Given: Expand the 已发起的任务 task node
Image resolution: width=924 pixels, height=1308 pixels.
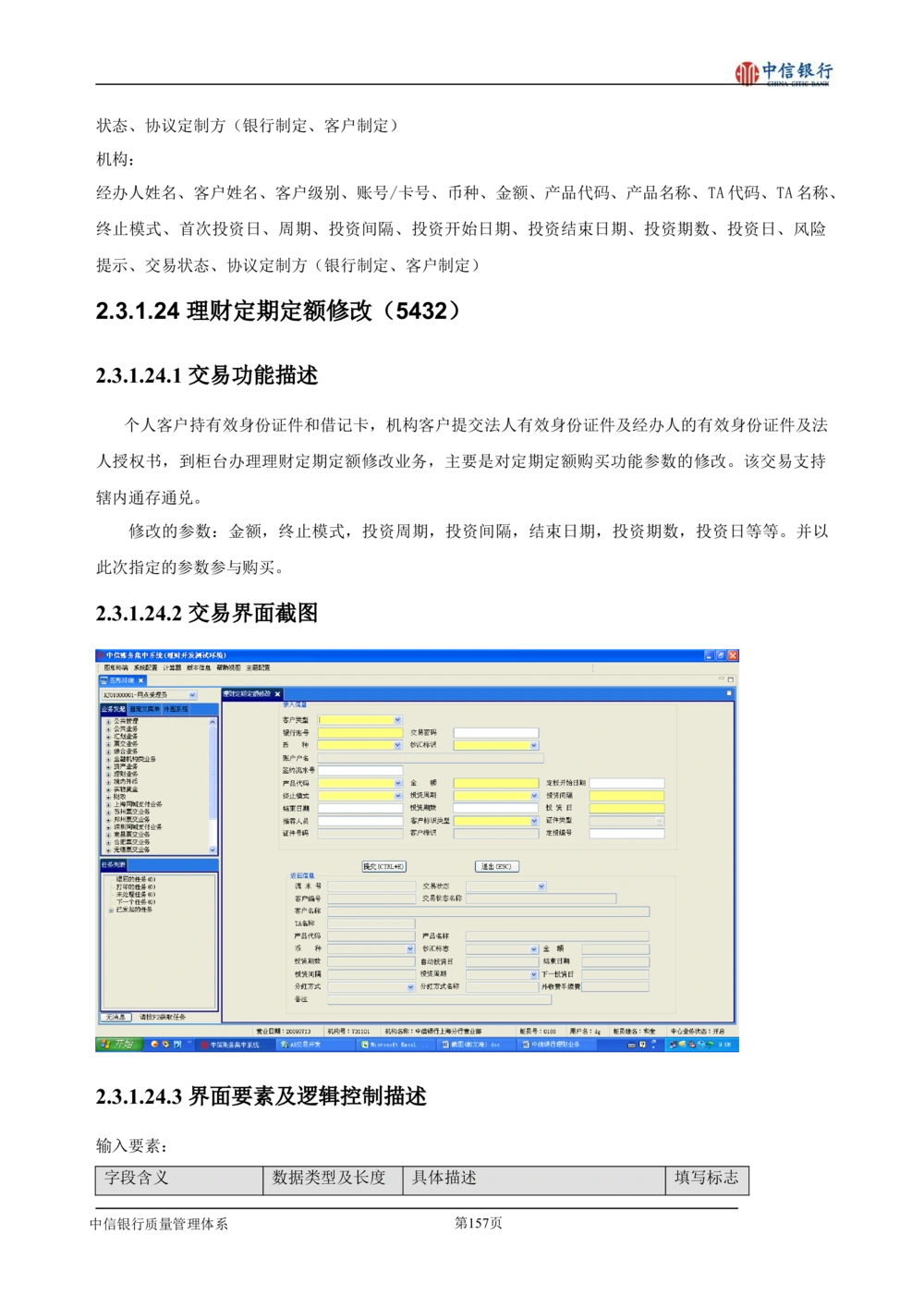Looking at the screenshot, I should (111, 911).
